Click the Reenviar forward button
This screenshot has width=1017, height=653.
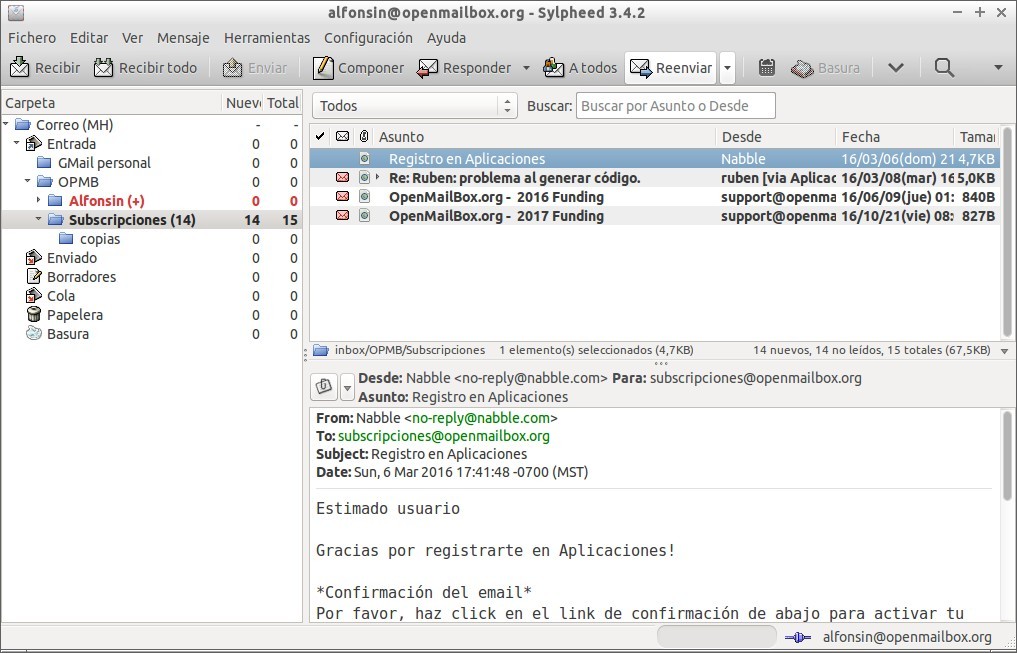pyautogui.click(x=671, y=68)
